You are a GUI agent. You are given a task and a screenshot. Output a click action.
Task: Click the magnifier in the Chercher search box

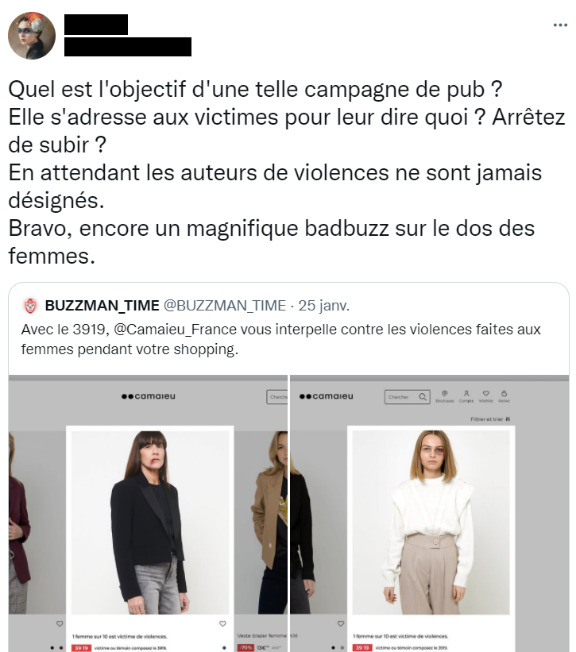[423, 397]
